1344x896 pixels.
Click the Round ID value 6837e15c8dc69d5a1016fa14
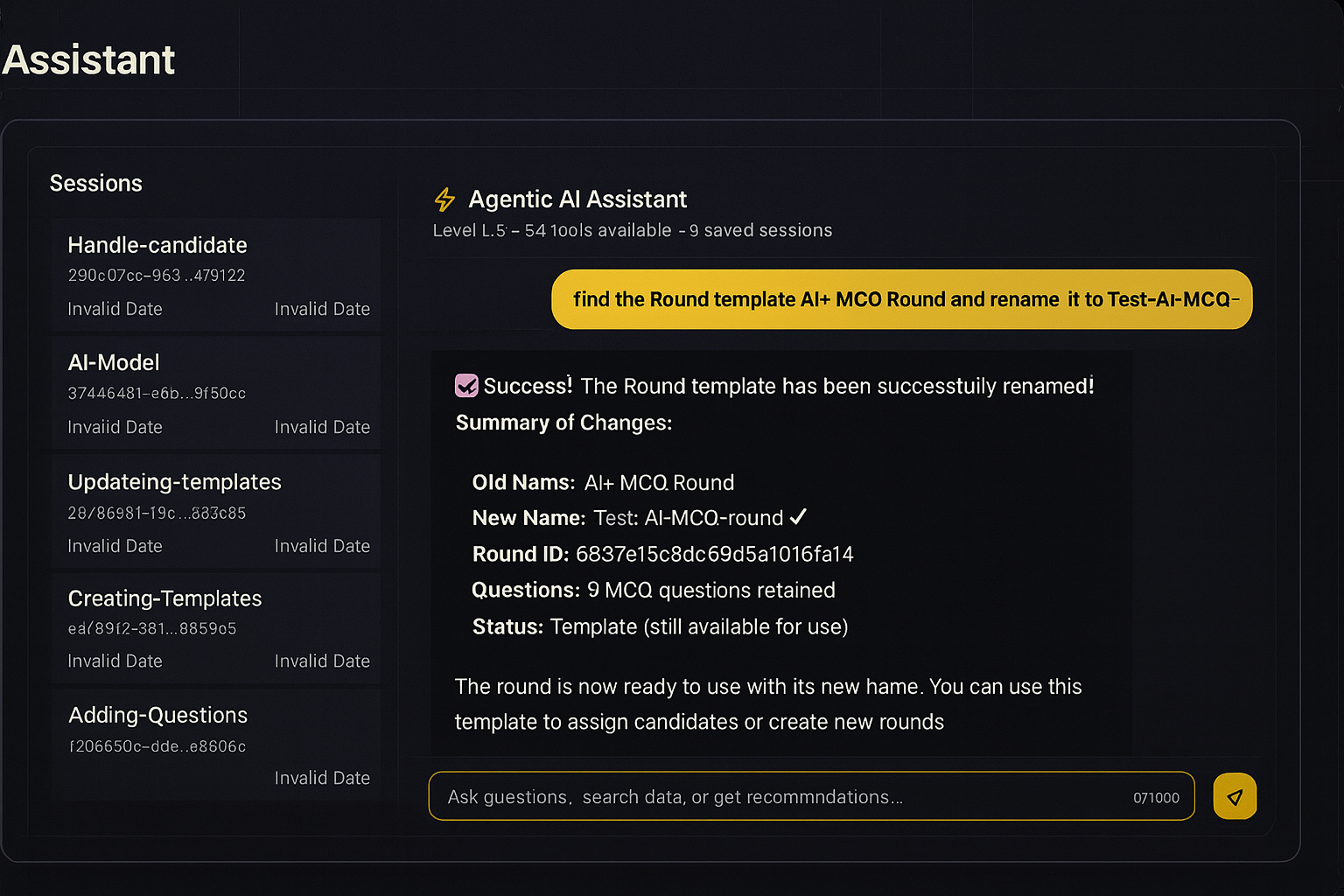point(714,554)
